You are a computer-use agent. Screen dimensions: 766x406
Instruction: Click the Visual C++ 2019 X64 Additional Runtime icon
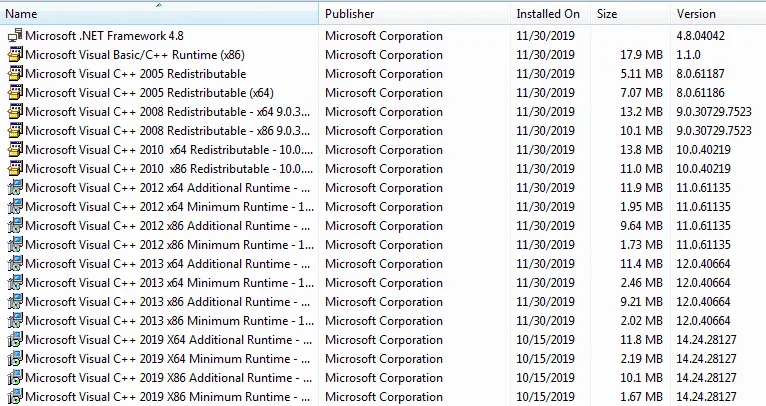click(15, 340)
